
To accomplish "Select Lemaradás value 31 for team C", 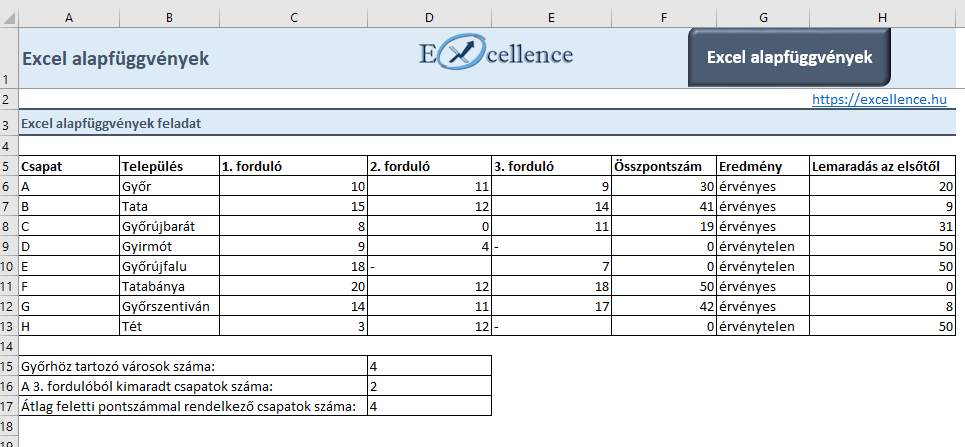I will tap(883, 227).
